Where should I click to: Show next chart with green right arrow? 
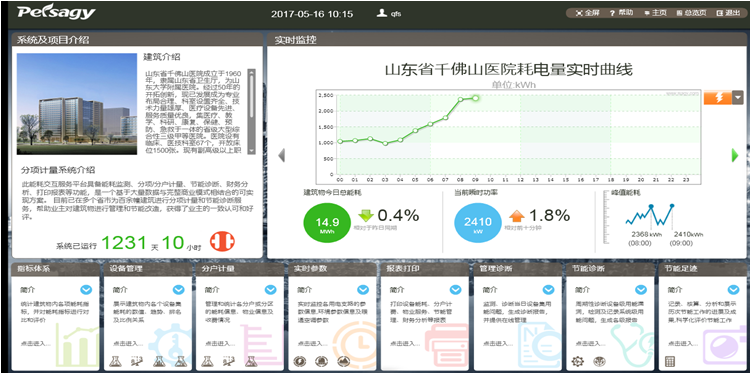point(735,155)
